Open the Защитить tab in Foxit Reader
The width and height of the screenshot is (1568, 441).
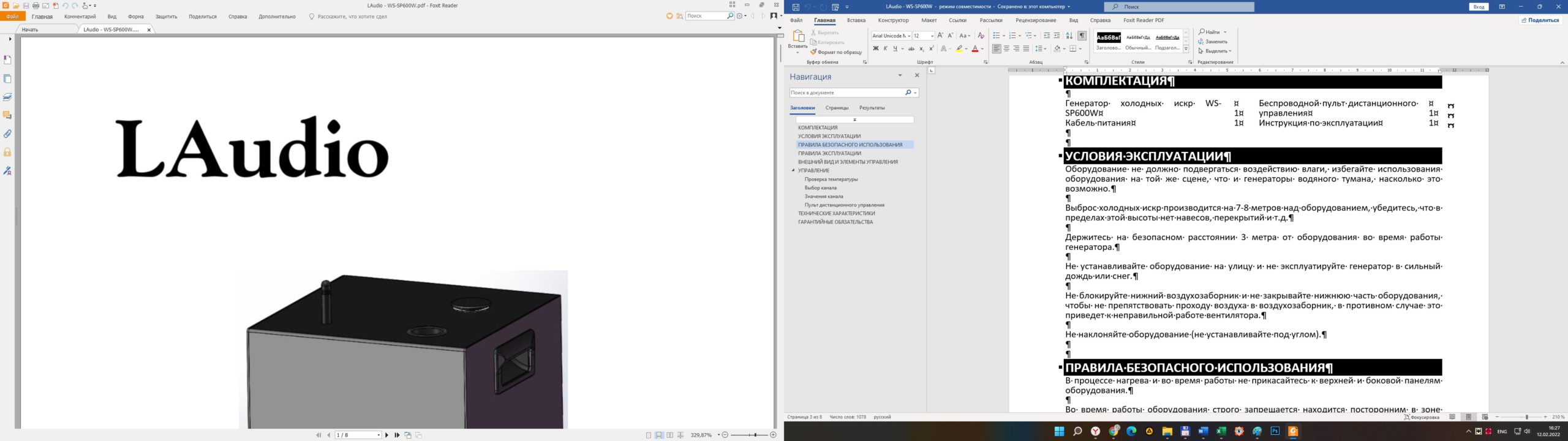pyautogui.click(x=166, y=17)
